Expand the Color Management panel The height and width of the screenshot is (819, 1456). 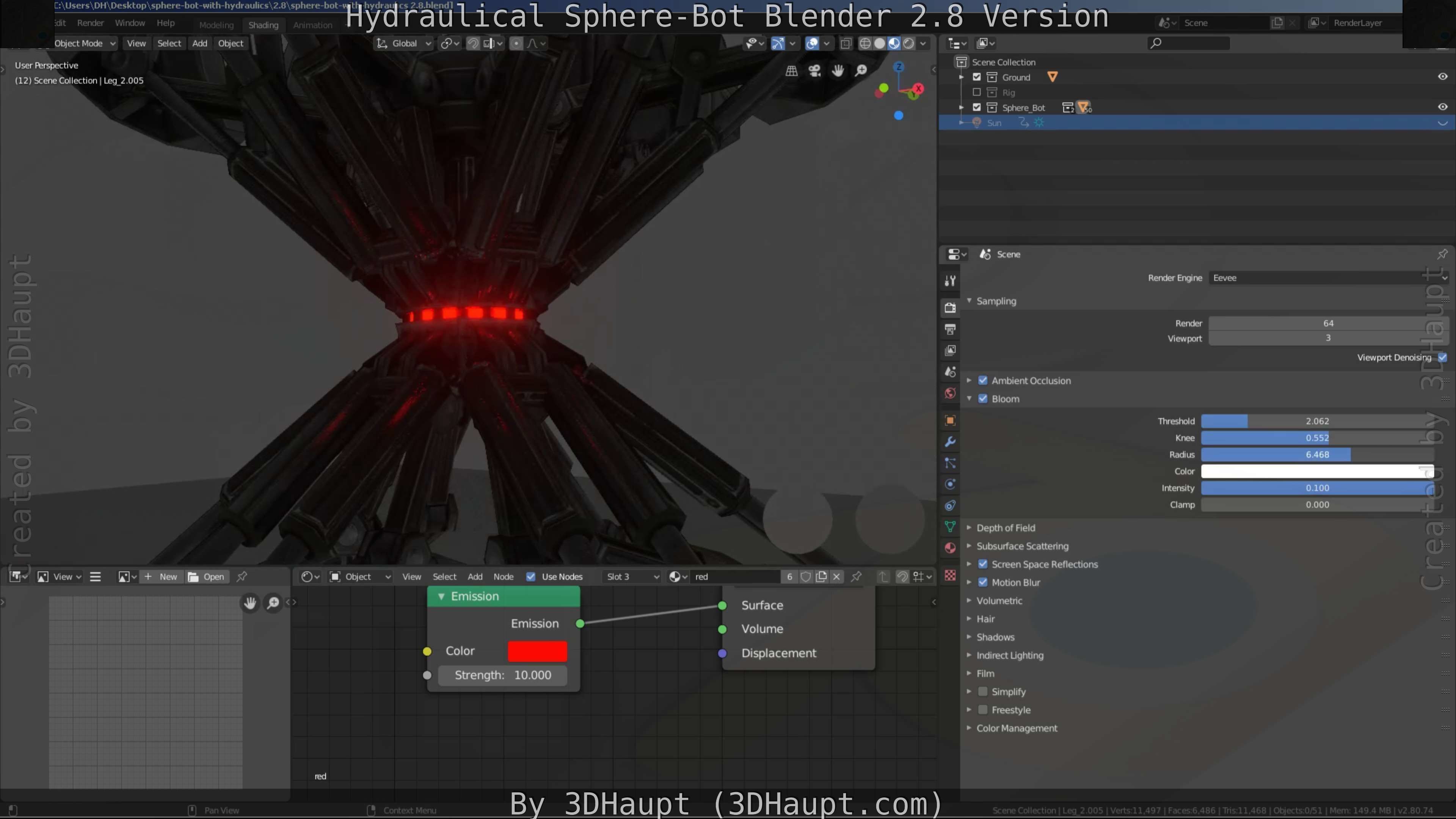(x=1016, y=728)
